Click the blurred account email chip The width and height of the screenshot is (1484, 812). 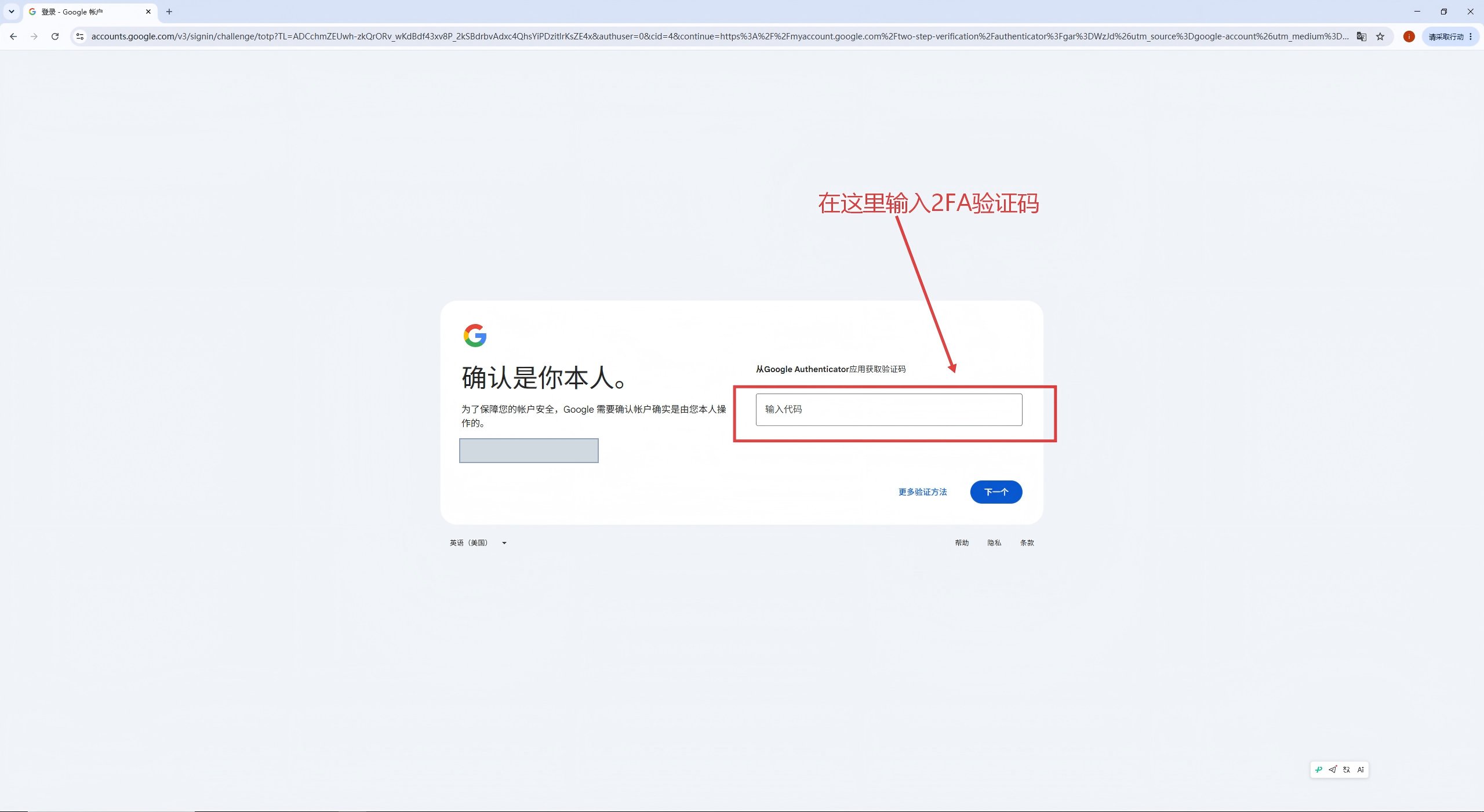pyautogui.click(x=529, y=450)
